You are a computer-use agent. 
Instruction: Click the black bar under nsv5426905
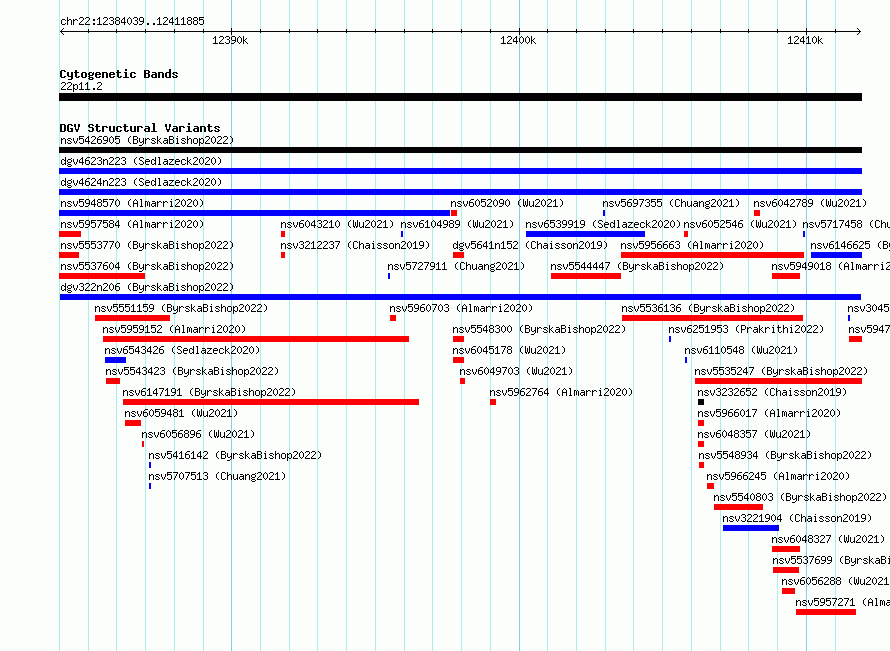pos(460,150)
